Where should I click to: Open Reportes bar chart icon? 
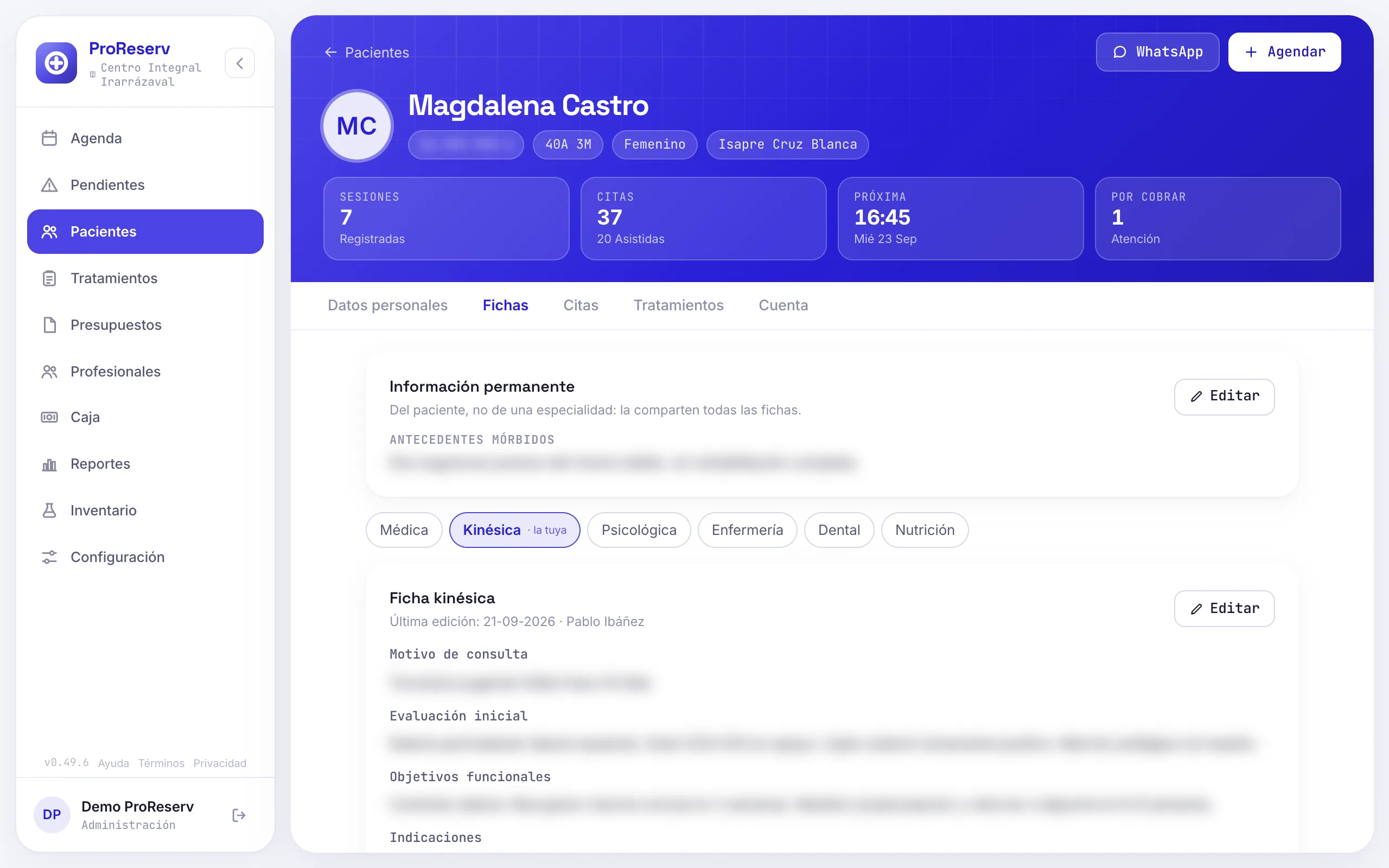point(49,464)
